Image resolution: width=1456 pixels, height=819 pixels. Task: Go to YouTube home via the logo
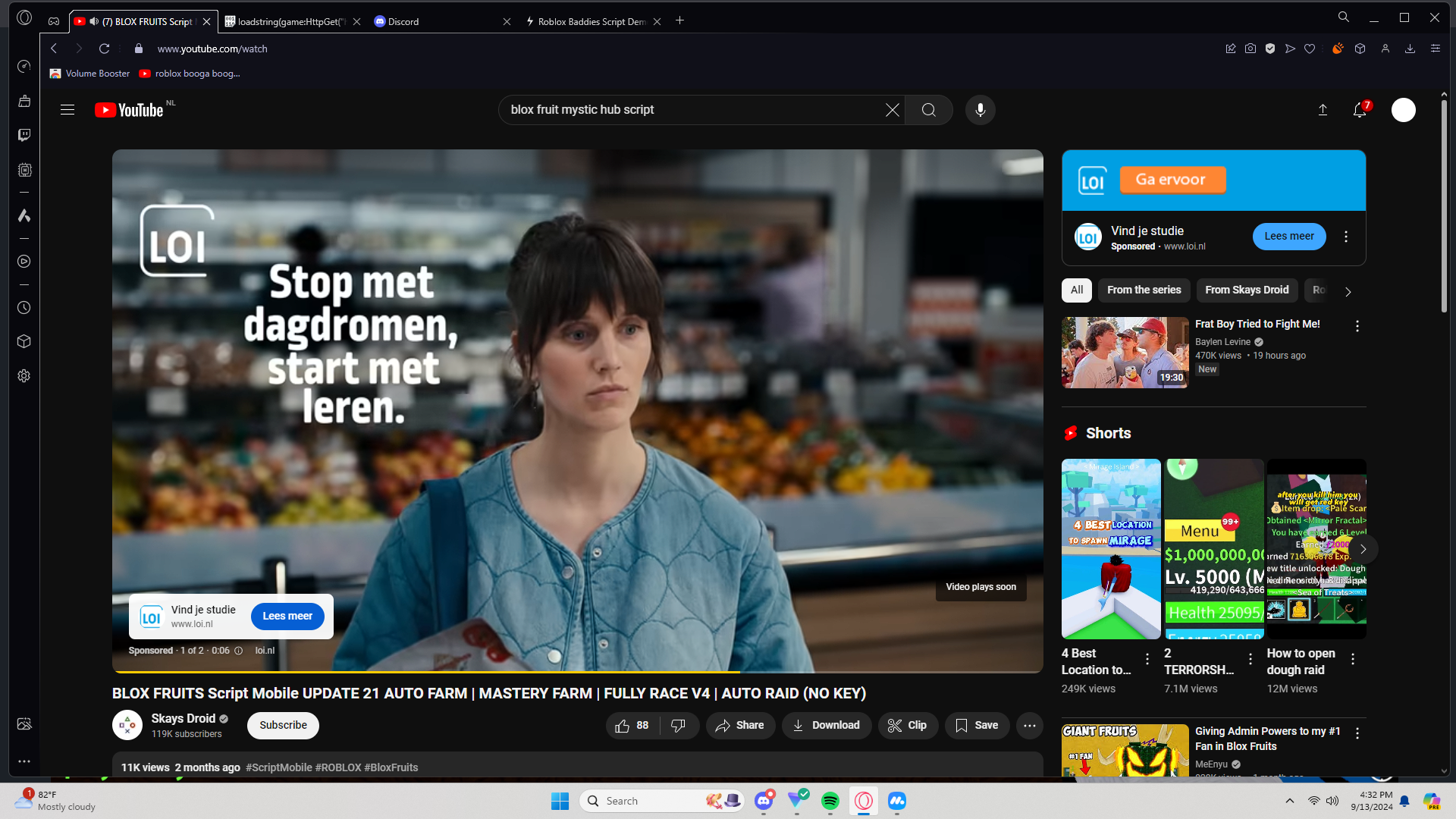(x=129, y=110)
